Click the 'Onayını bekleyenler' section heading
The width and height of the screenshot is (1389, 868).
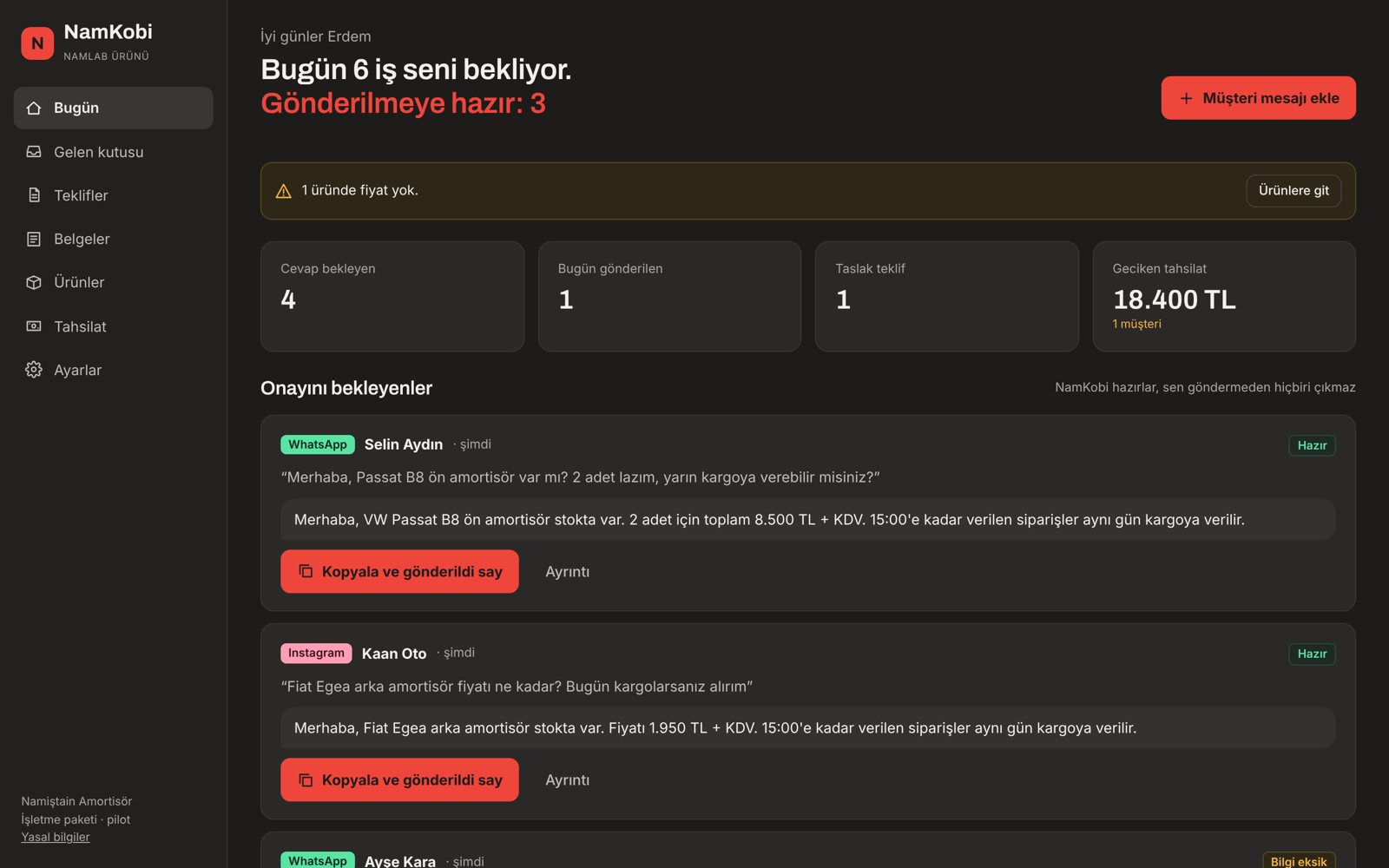(346, 388)
